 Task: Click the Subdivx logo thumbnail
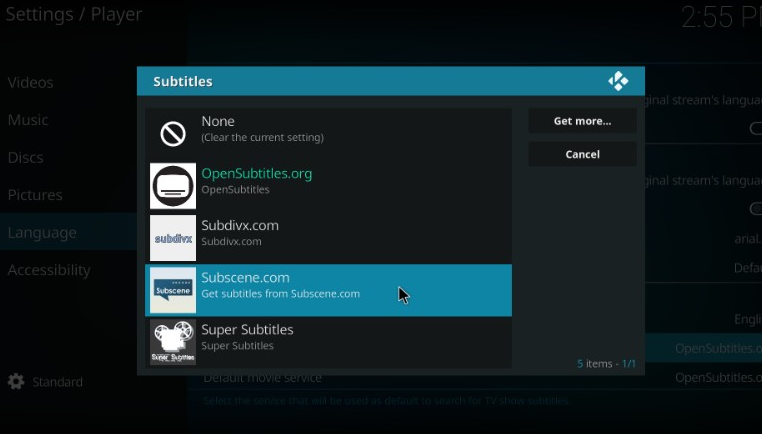[173, 238]
